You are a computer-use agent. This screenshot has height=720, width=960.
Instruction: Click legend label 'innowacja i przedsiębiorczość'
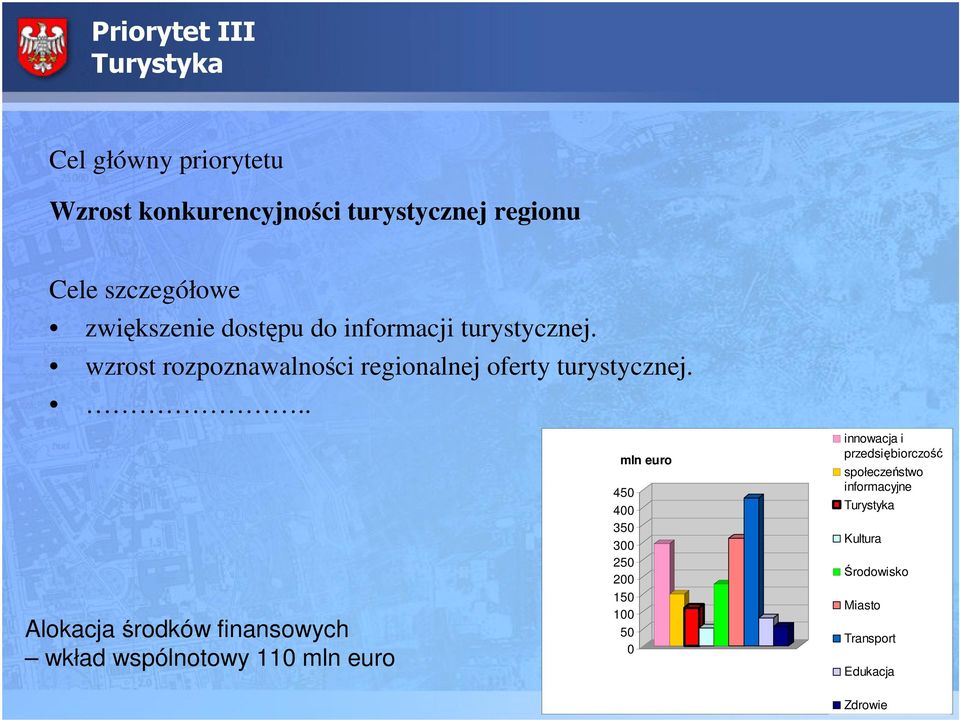click(893, 446)
